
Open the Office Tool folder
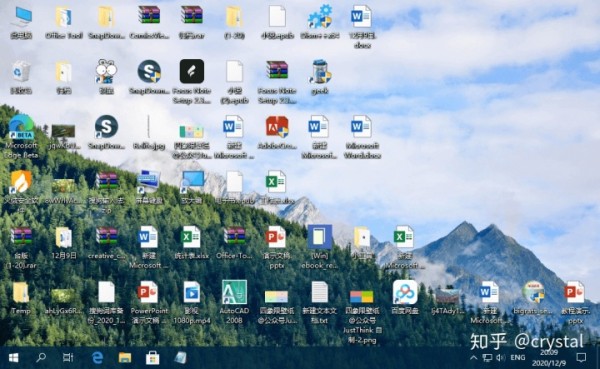64,17
